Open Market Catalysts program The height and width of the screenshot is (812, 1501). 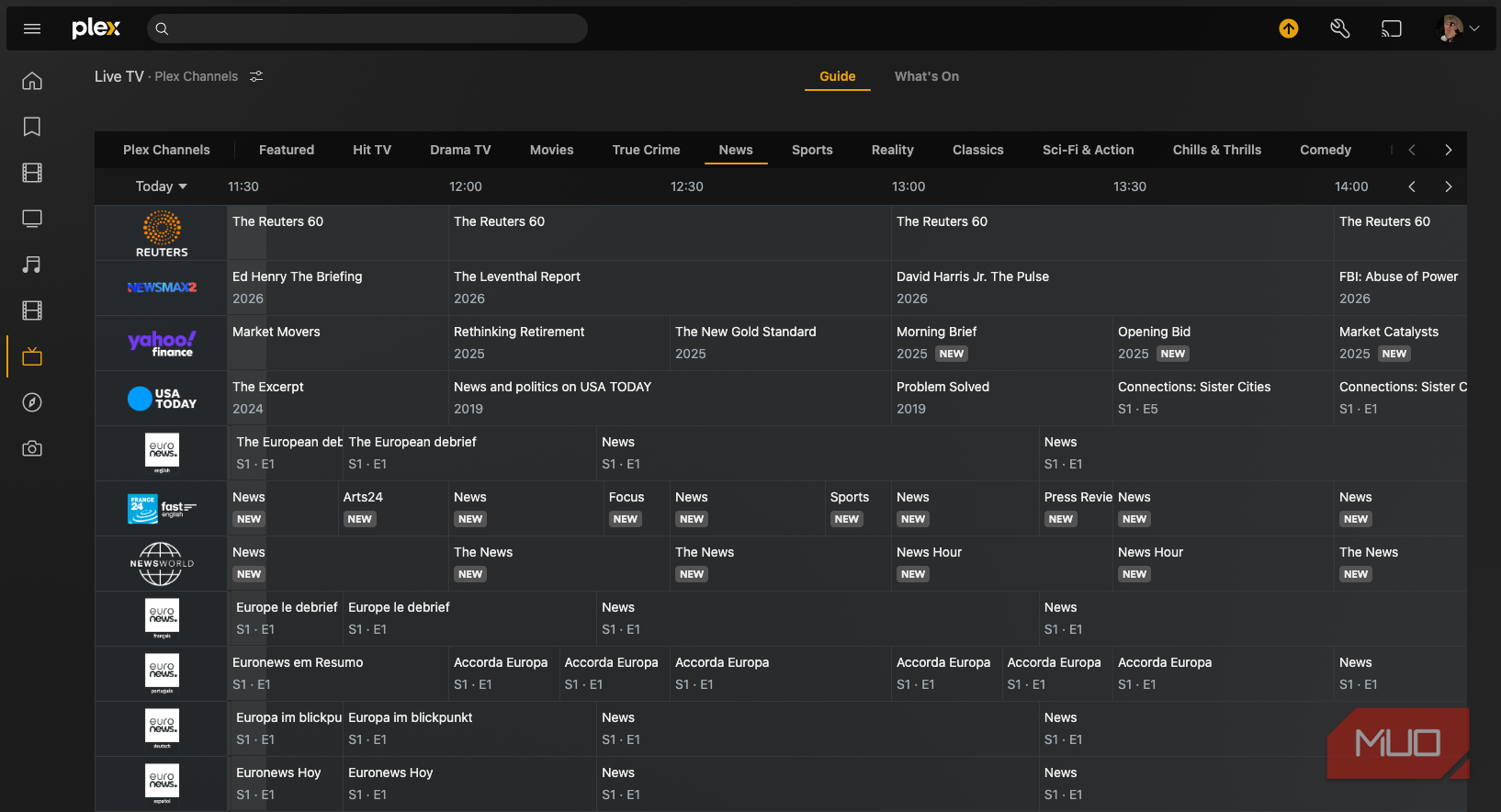[1400, 343]
